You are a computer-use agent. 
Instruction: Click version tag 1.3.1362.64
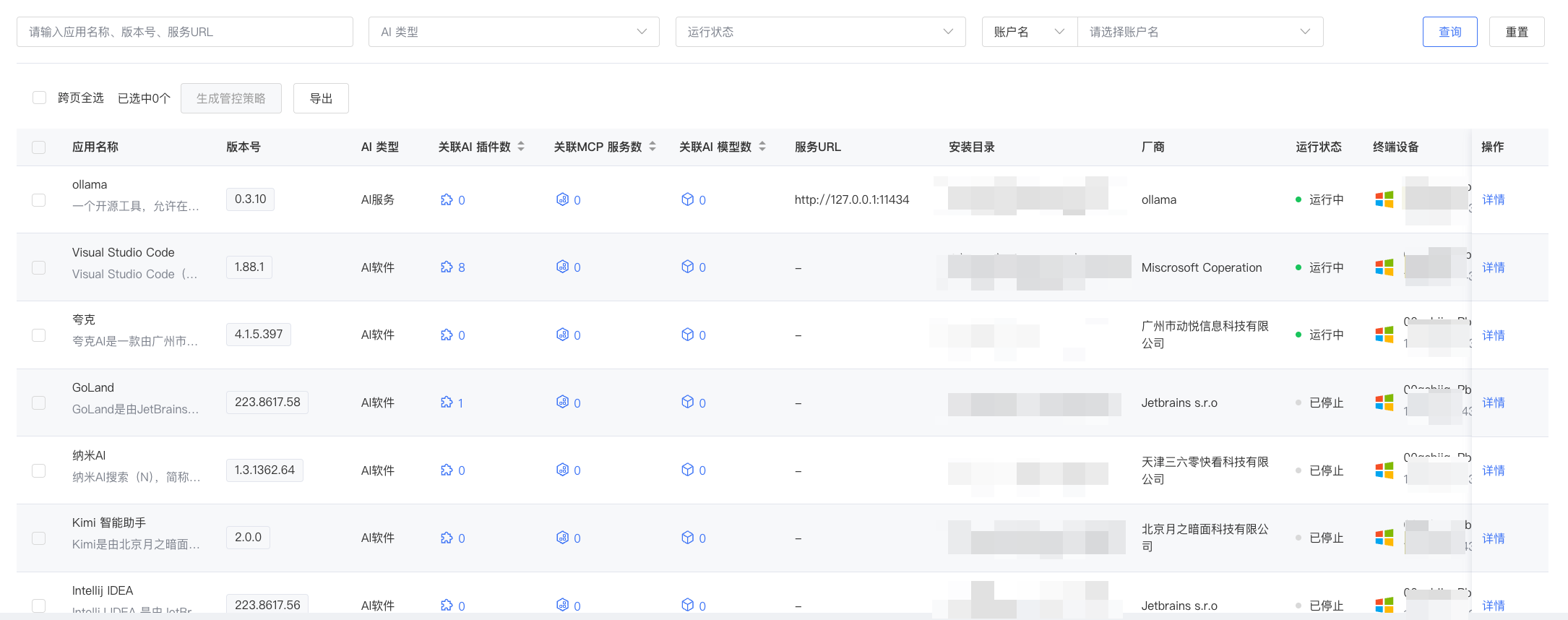[x=264, y=470]
